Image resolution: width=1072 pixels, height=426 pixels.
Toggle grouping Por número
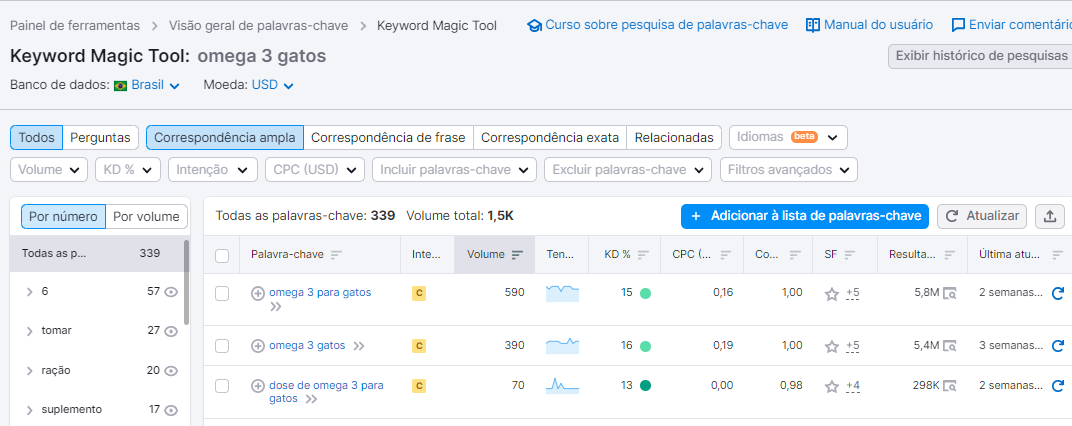pos(63,217)
